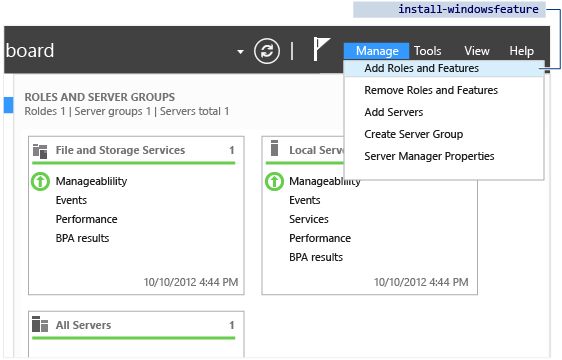This screenshot has height=360, width=562.
Task: Click the server count 1 in All Servers tile
Action: point(232,325)
